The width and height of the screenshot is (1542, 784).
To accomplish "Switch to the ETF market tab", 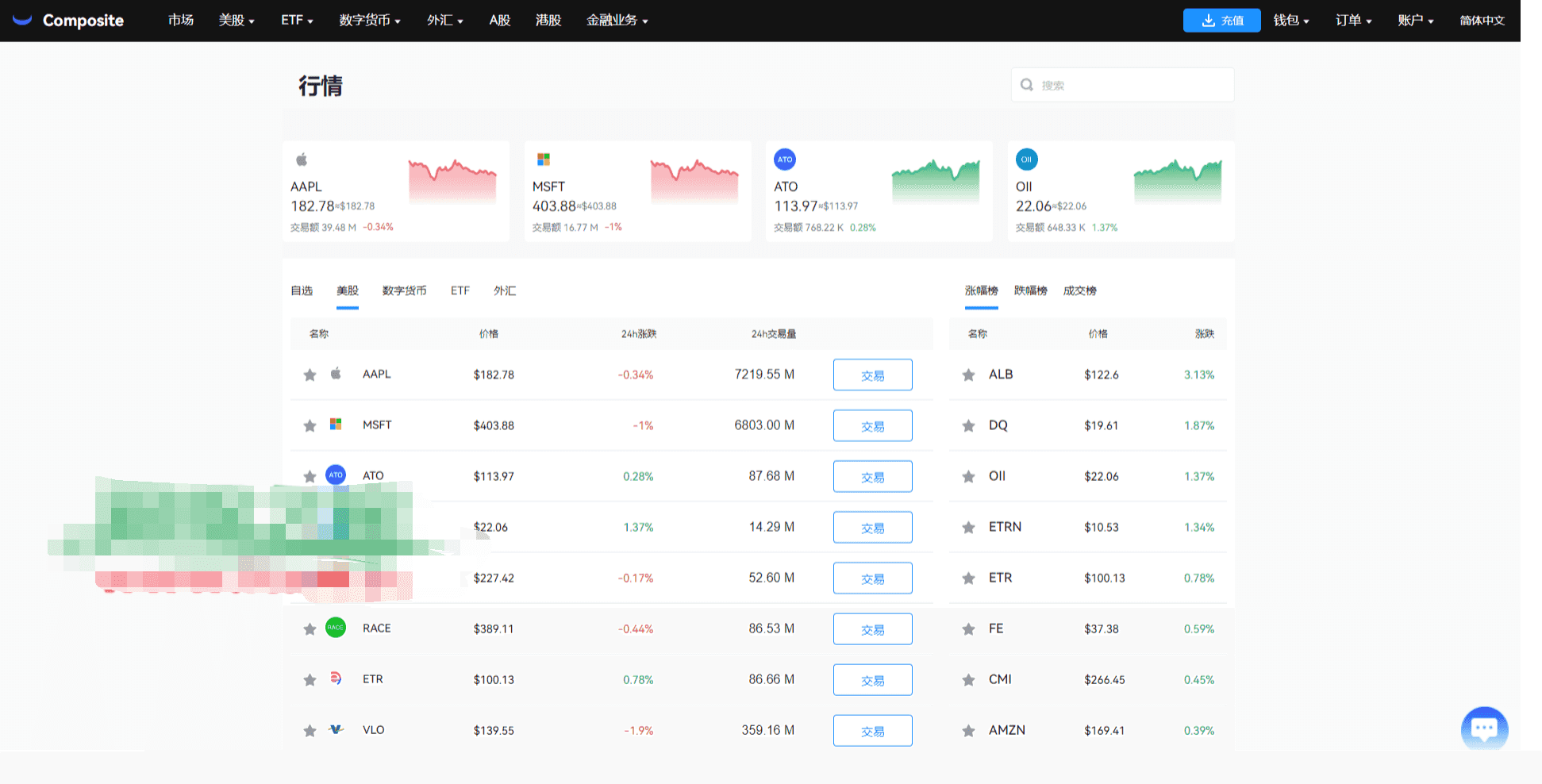I will [460, 290].
